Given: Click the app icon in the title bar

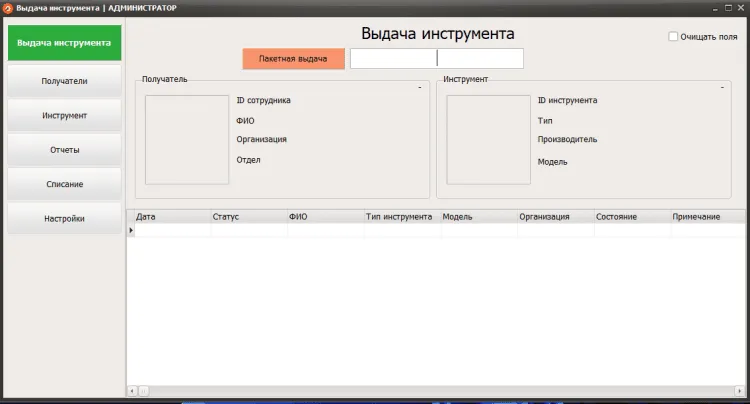Looking at the screenshot, I should click(x=8, y=8).
